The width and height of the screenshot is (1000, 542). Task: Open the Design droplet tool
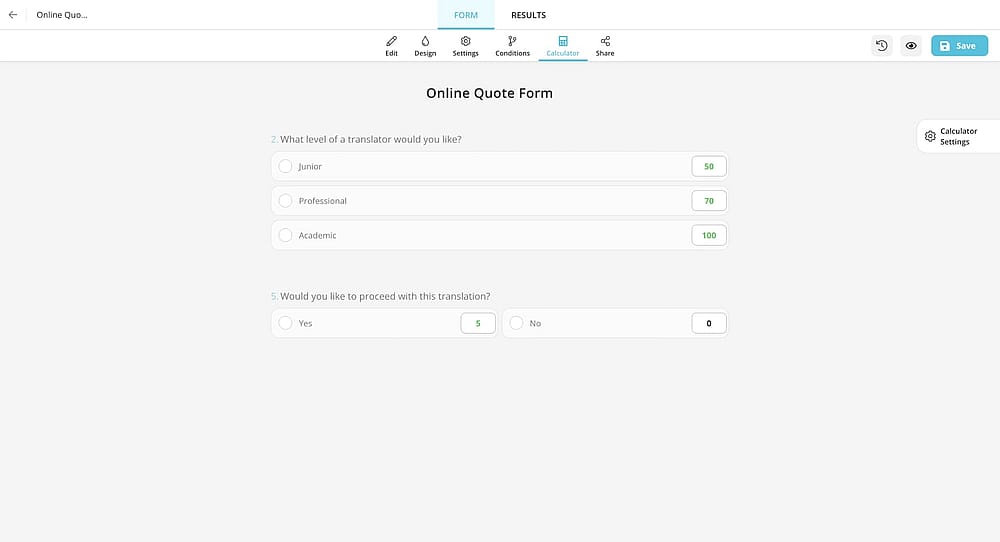point(425,46)
